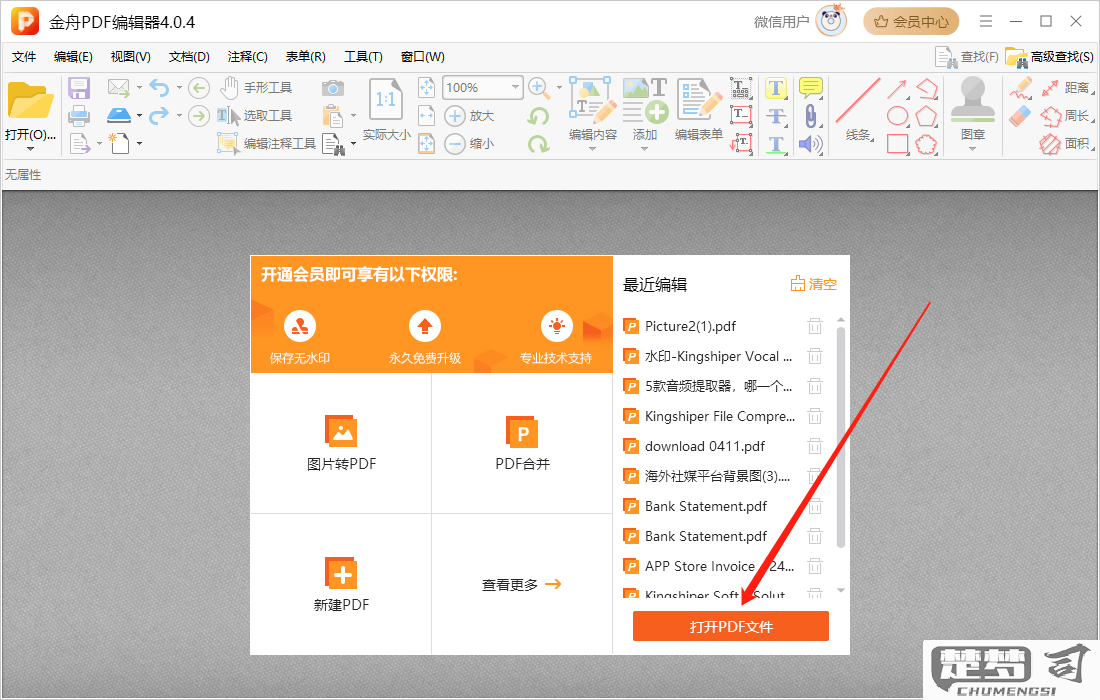Click the email envelope icon
This screenshot has height=700, width=1100.
click(x=119, y=88)
